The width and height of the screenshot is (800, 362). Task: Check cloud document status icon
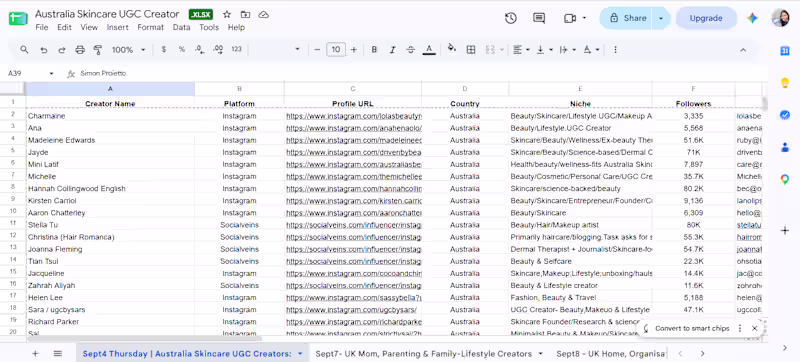pos(264,15)
